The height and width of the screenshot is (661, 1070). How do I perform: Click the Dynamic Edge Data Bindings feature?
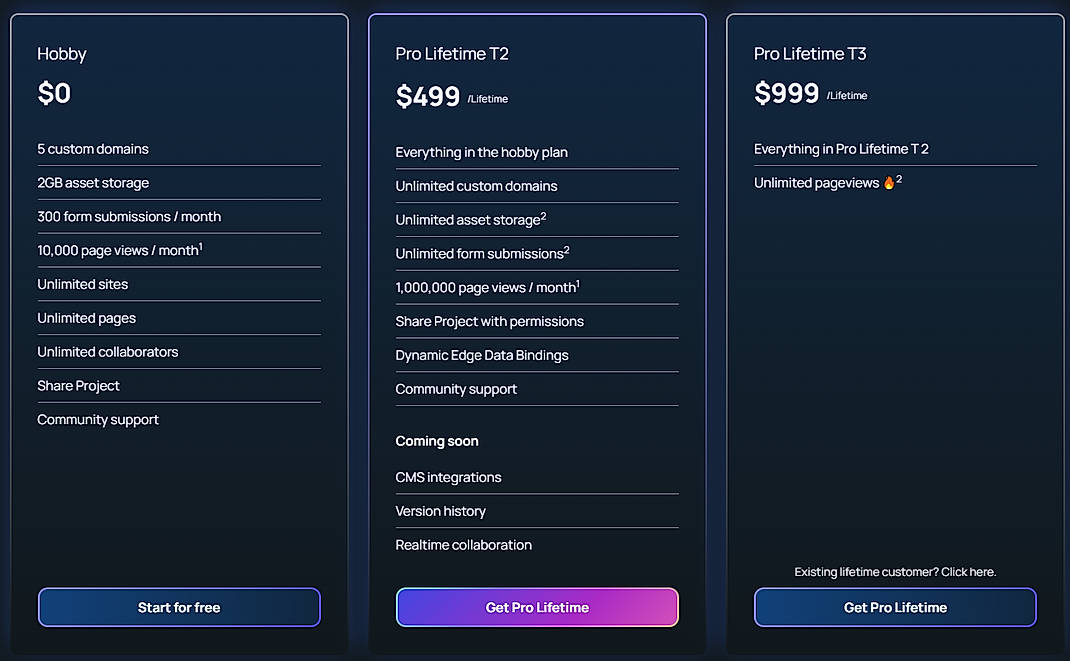(481, 355)
